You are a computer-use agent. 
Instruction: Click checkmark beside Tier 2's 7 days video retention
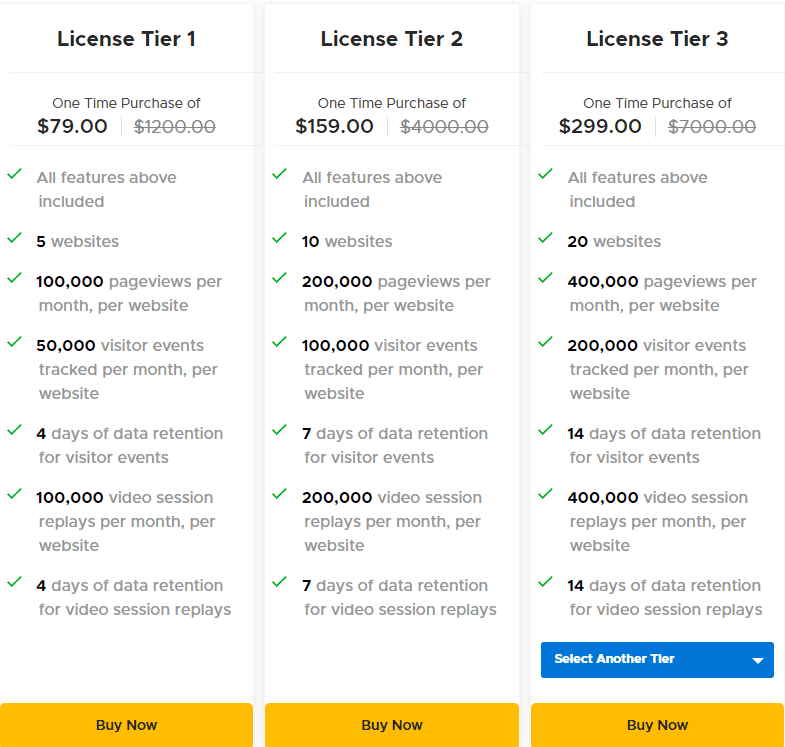click(280, 582)
